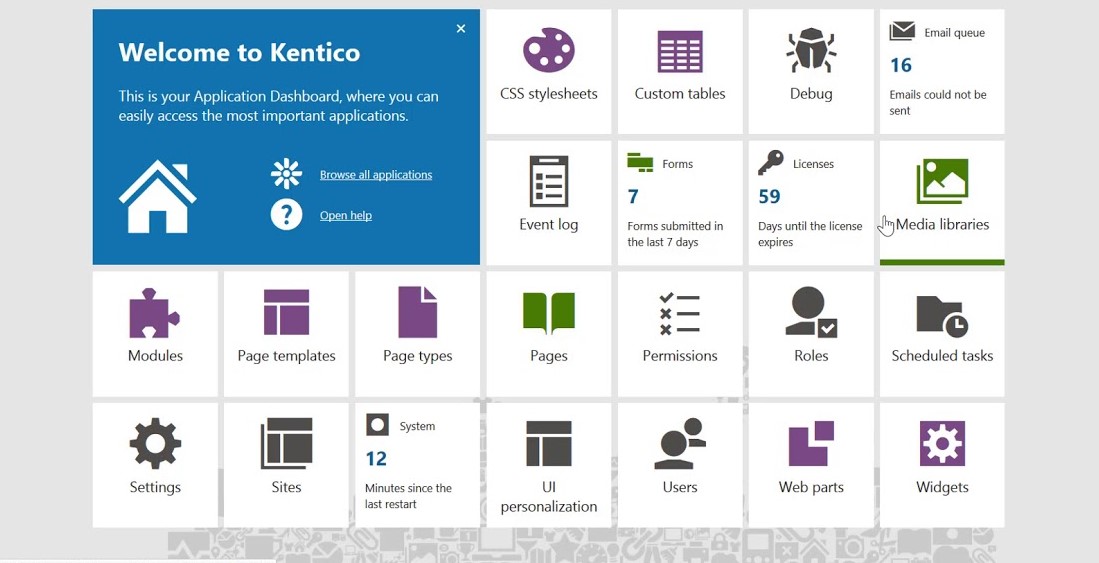Click the 'Media libraries' label
Image resolution: width=1099 pixels, height=563 pixels.
943,224
